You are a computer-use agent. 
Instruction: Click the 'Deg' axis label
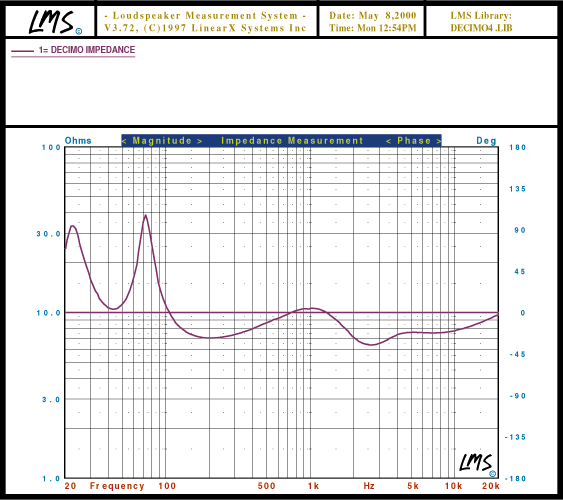tap(486, 141)
